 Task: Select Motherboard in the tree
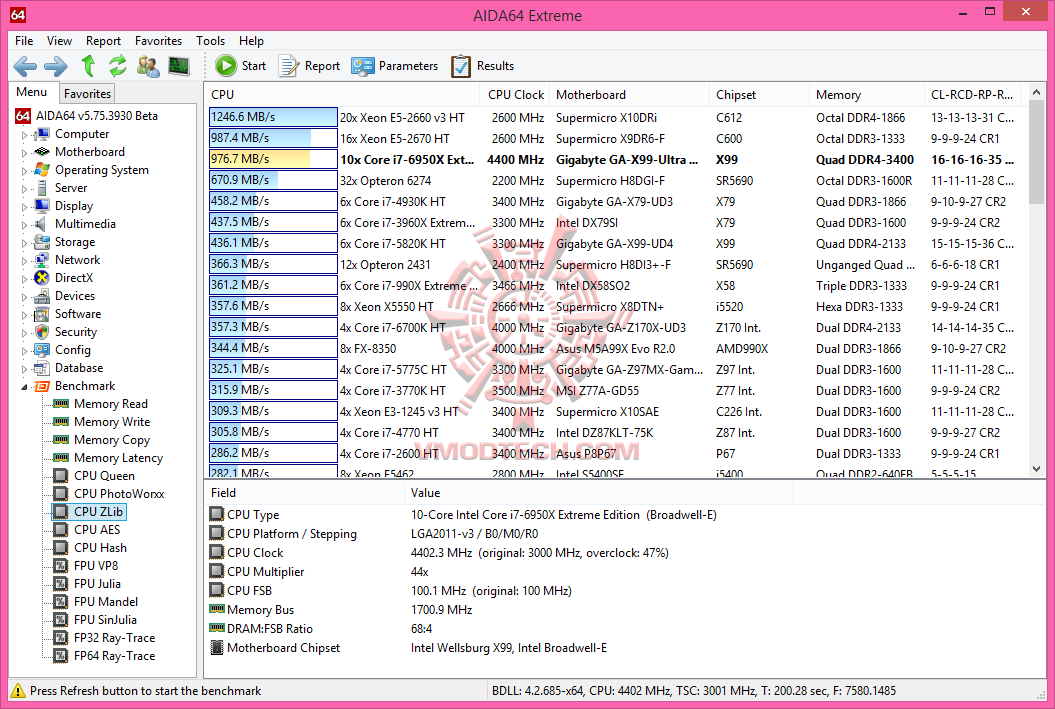point(89,152)
